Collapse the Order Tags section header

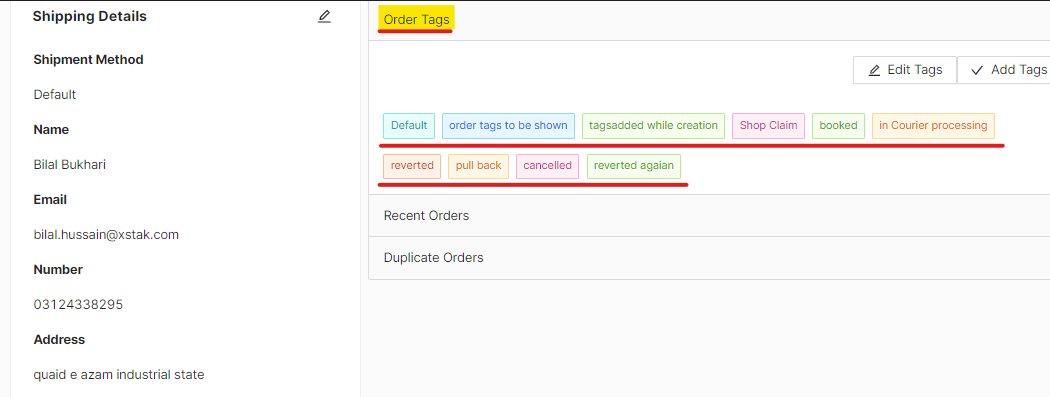click(709, 20)
